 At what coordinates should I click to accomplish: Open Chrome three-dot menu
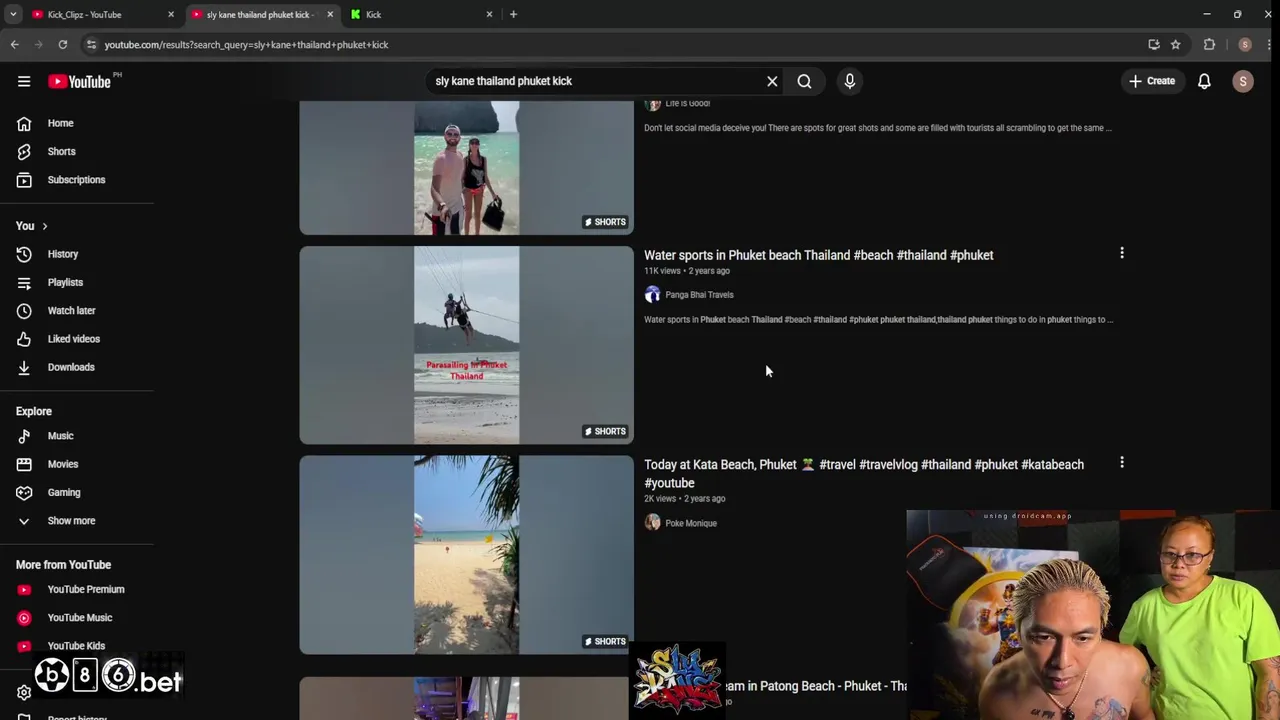point(1267,44)
